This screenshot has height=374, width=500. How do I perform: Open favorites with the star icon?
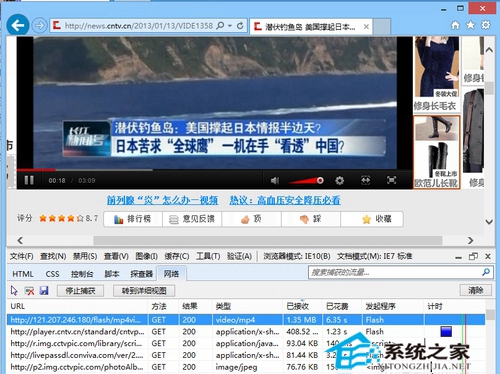coord(471,25)
